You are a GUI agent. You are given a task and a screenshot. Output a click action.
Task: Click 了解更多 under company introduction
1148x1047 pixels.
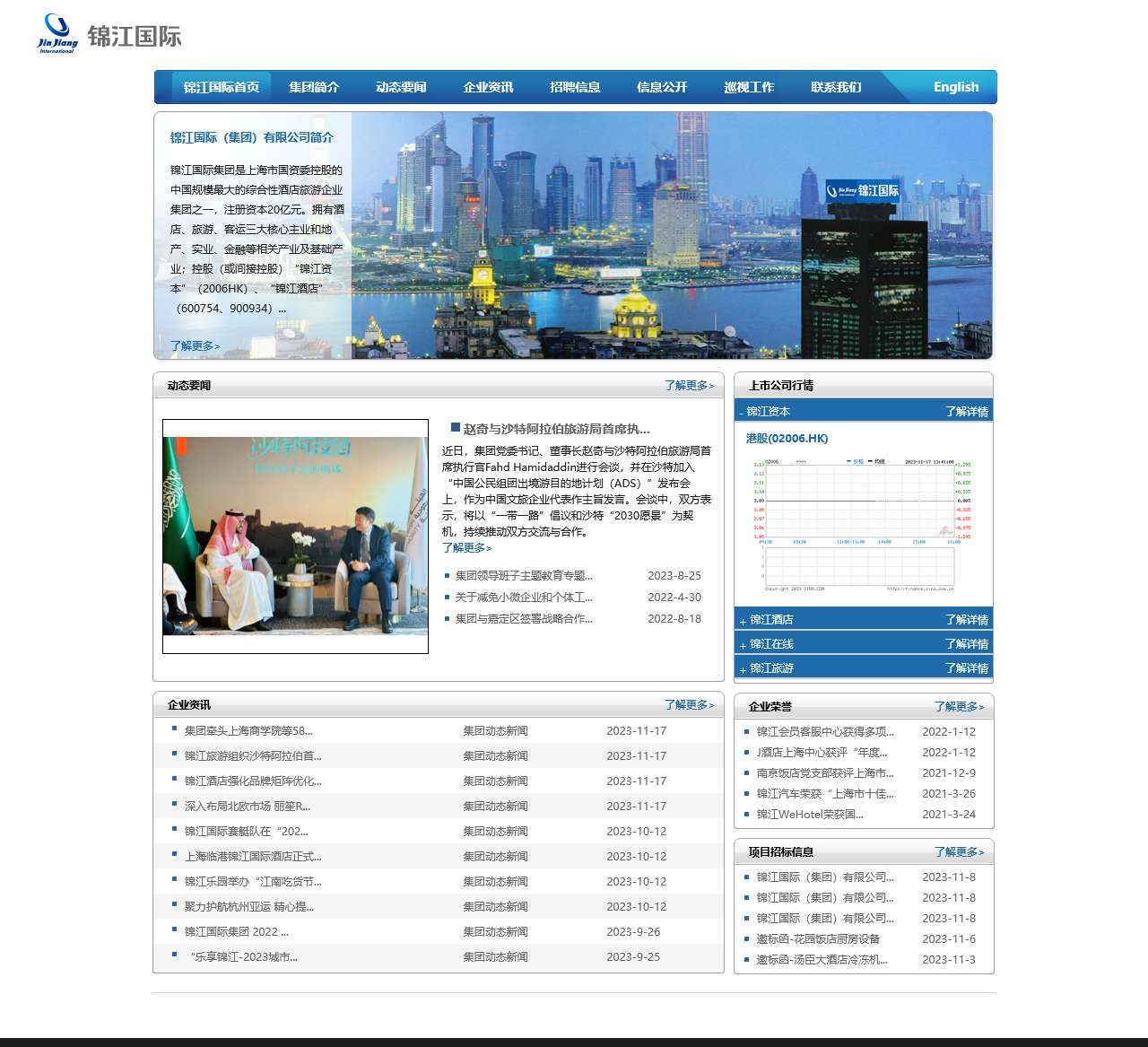point(195,345)
